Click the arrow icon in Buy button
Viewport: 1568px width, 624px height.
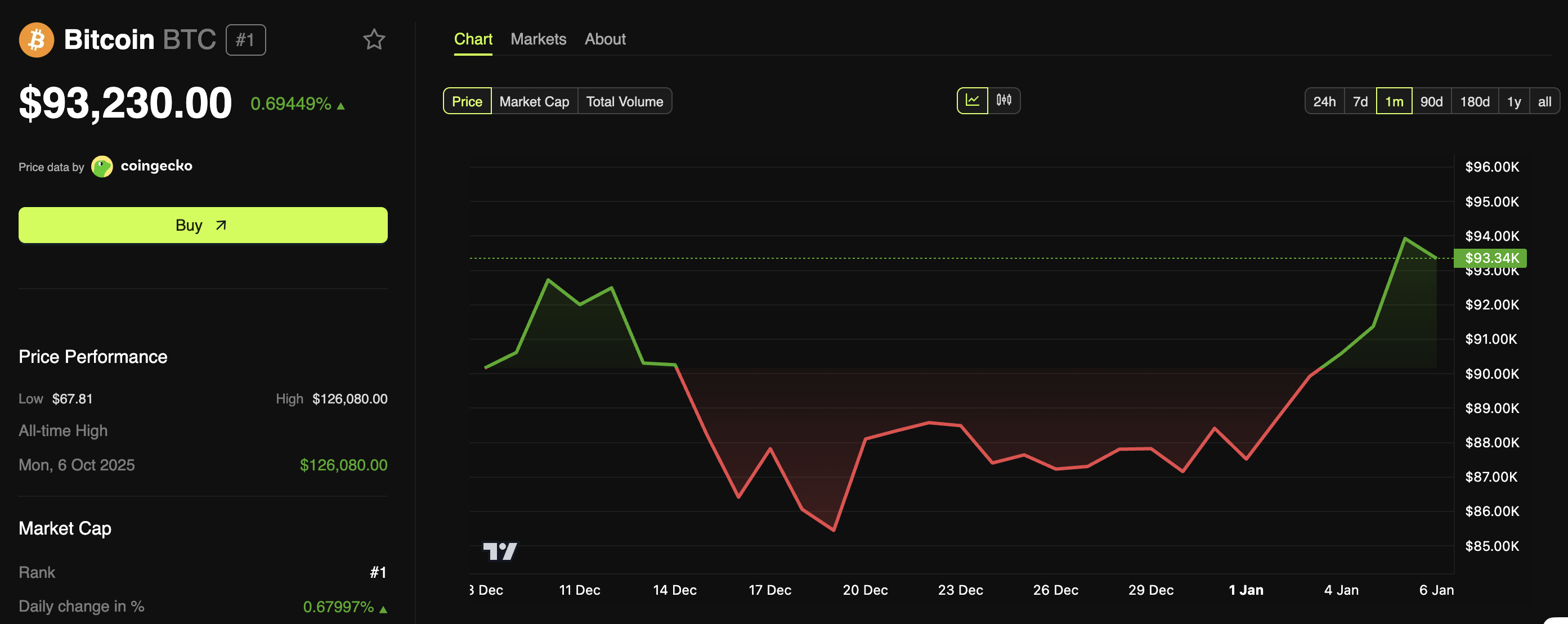pyautogui.click(x=221, y=225)
